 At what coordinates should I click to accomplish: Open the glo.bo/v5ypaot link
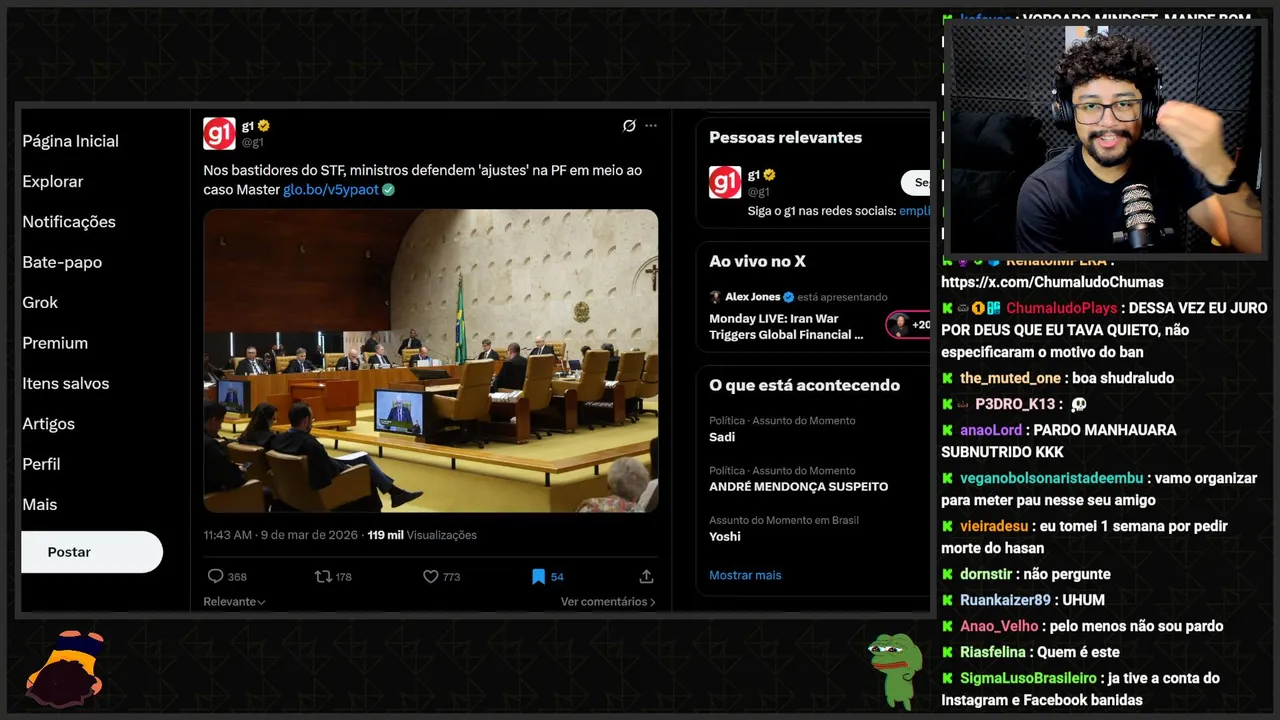[x=331, y=190]
